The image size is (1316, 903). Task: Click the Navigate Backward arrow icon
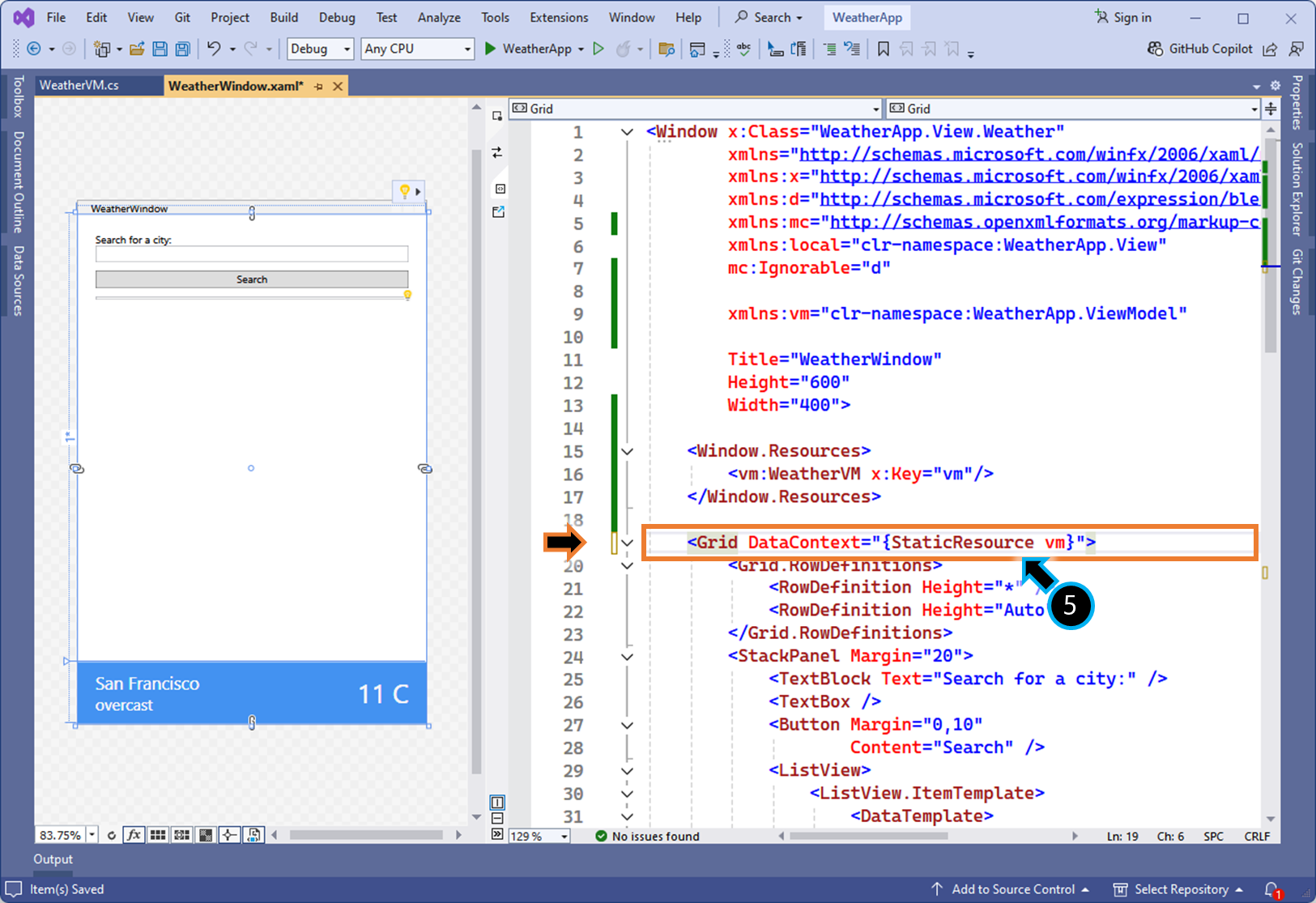coord(34,49)
